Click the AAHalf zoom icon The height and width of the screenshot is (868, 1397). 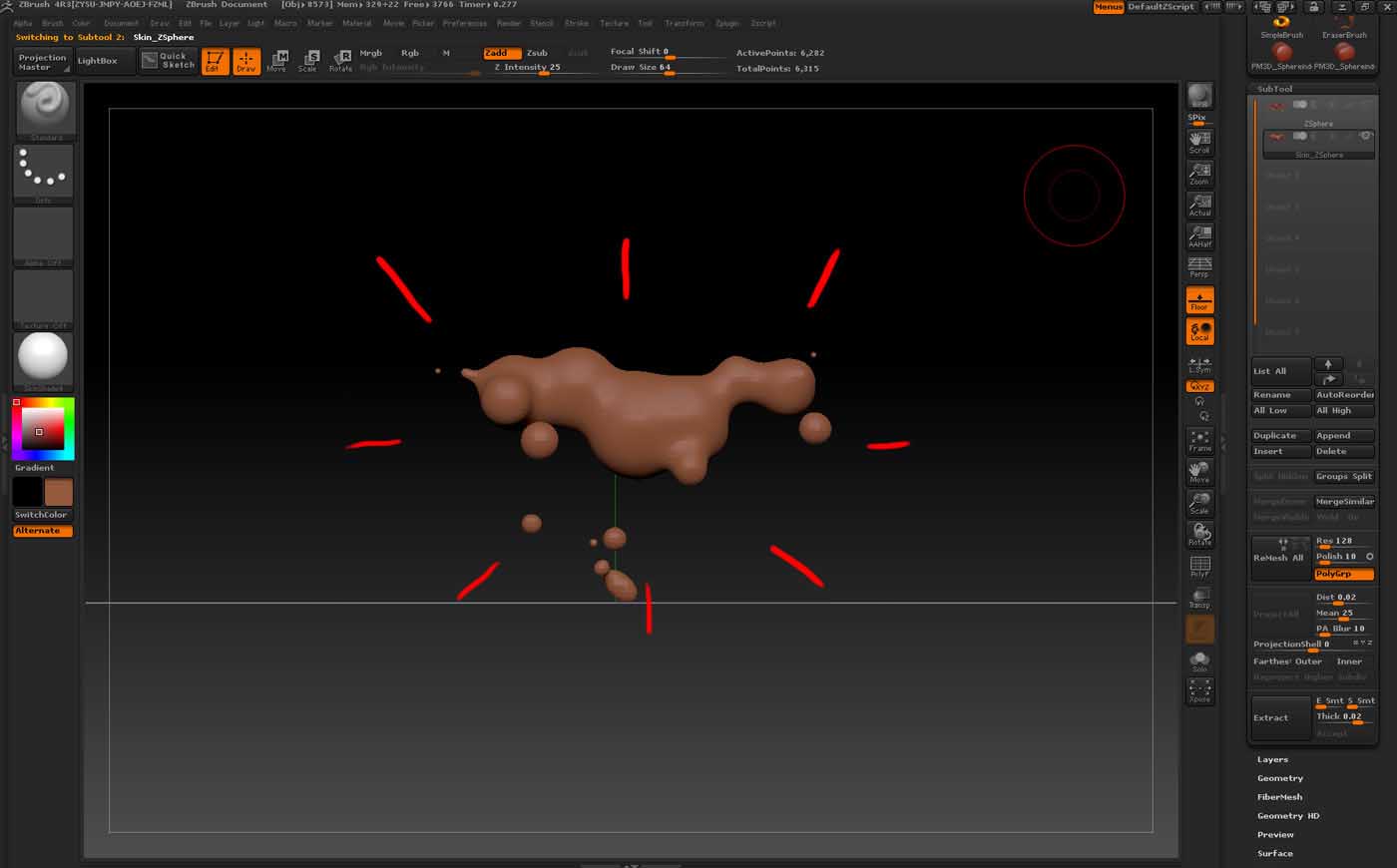point(1199,236)
